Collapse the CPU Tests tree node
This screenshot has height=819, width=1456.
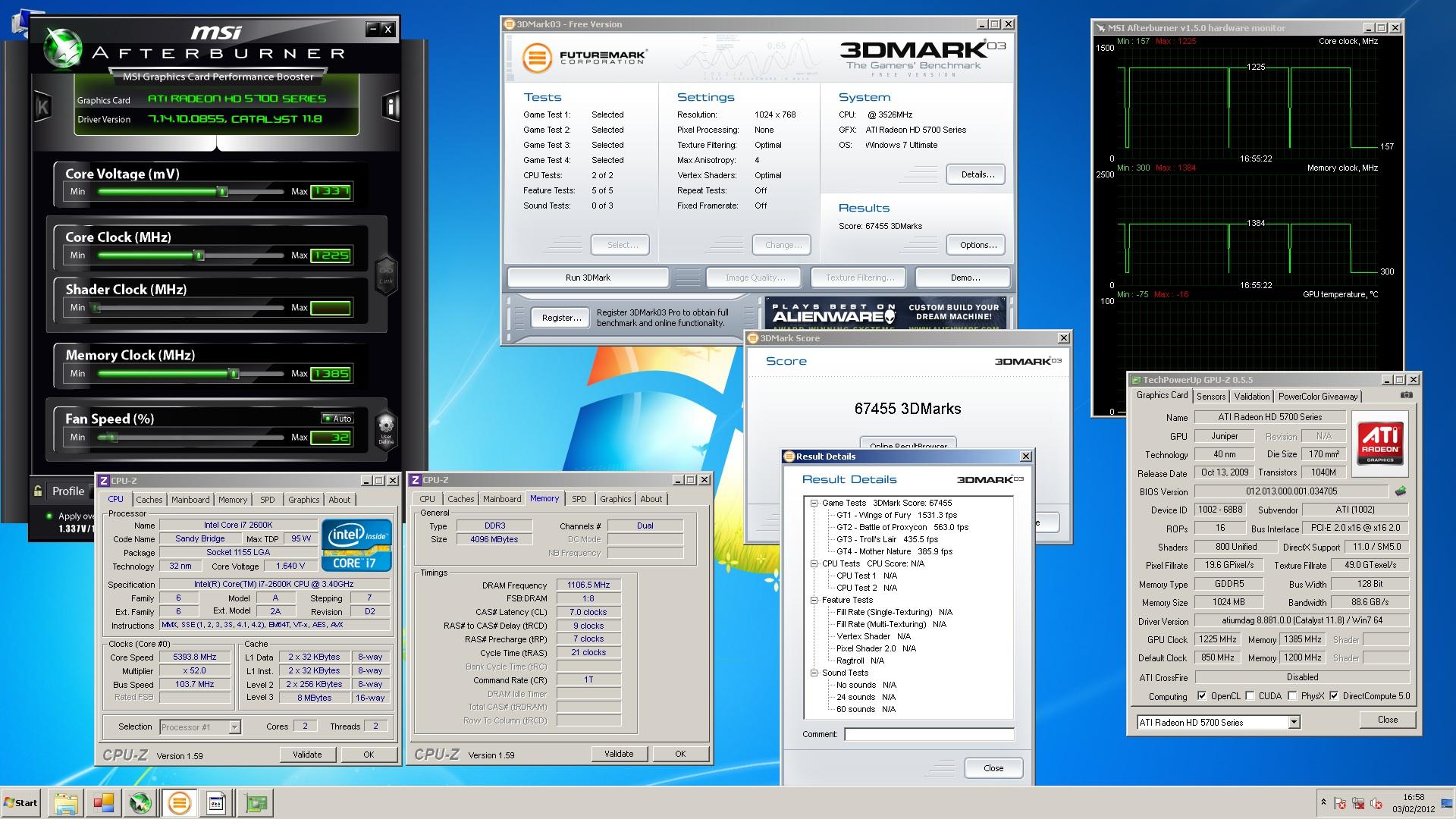tap(814, 563)
